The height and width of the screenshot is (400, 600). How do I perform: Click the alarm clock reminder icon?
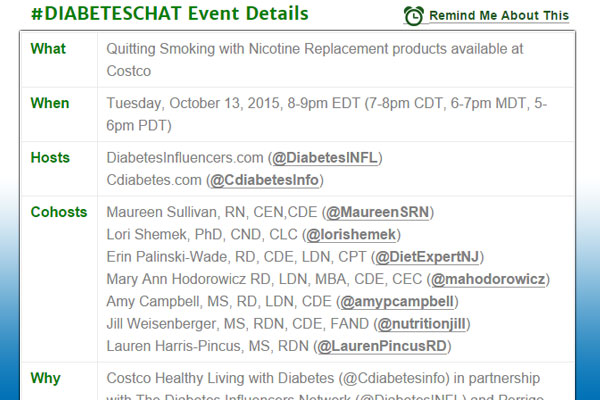(414, 16)
